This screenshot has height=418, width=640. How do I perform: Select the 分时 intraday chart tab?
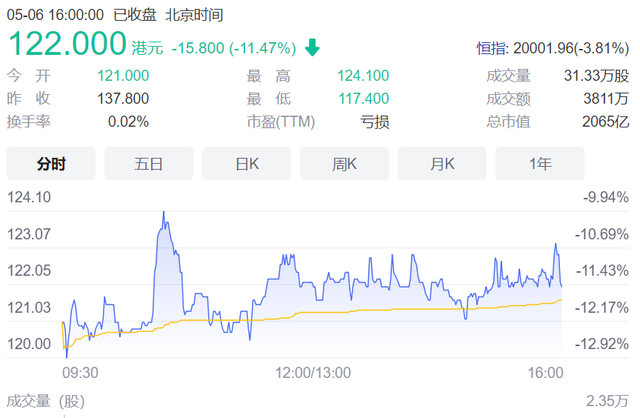point(51,164)
